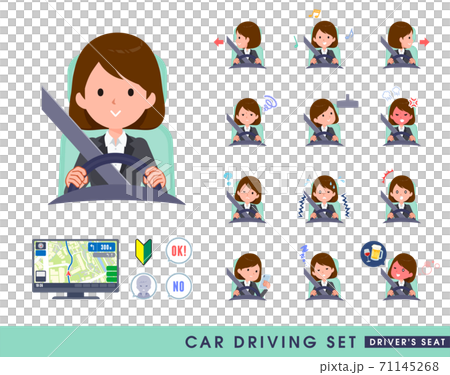Select the sleepy driver illustration

[x=324, y=277]
